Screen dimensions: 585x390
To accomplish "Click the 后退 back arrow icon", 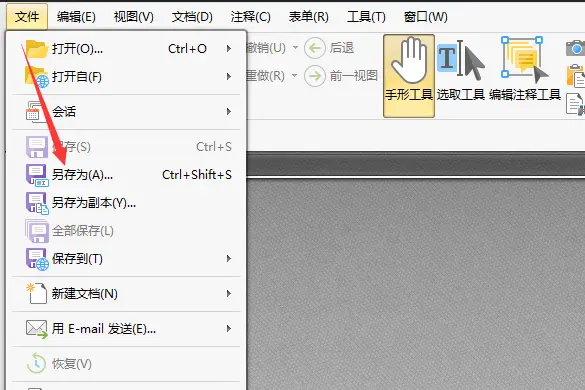I will [315, 48].
